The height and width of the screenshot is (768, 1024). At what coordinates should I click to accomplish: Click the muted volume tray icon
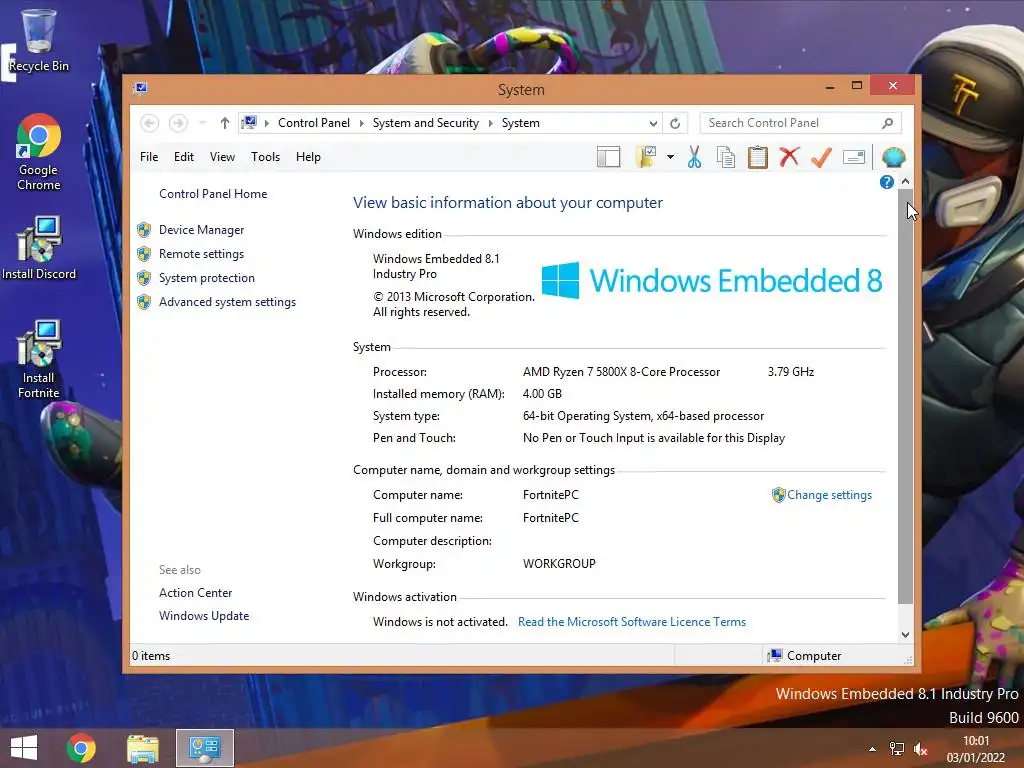pyautogui.click(x=921, y=749)
